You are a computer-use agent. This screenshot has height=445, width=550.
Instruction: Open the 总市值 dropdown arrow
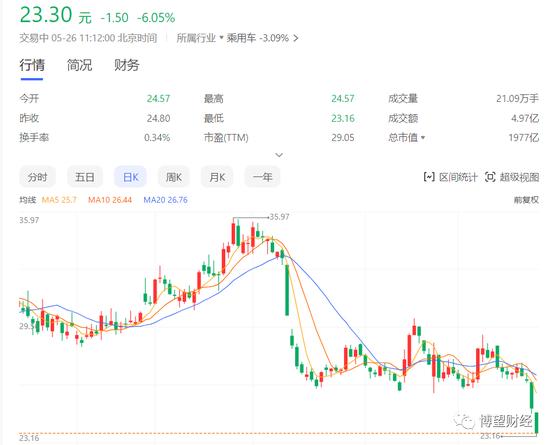tap(423, 137)
